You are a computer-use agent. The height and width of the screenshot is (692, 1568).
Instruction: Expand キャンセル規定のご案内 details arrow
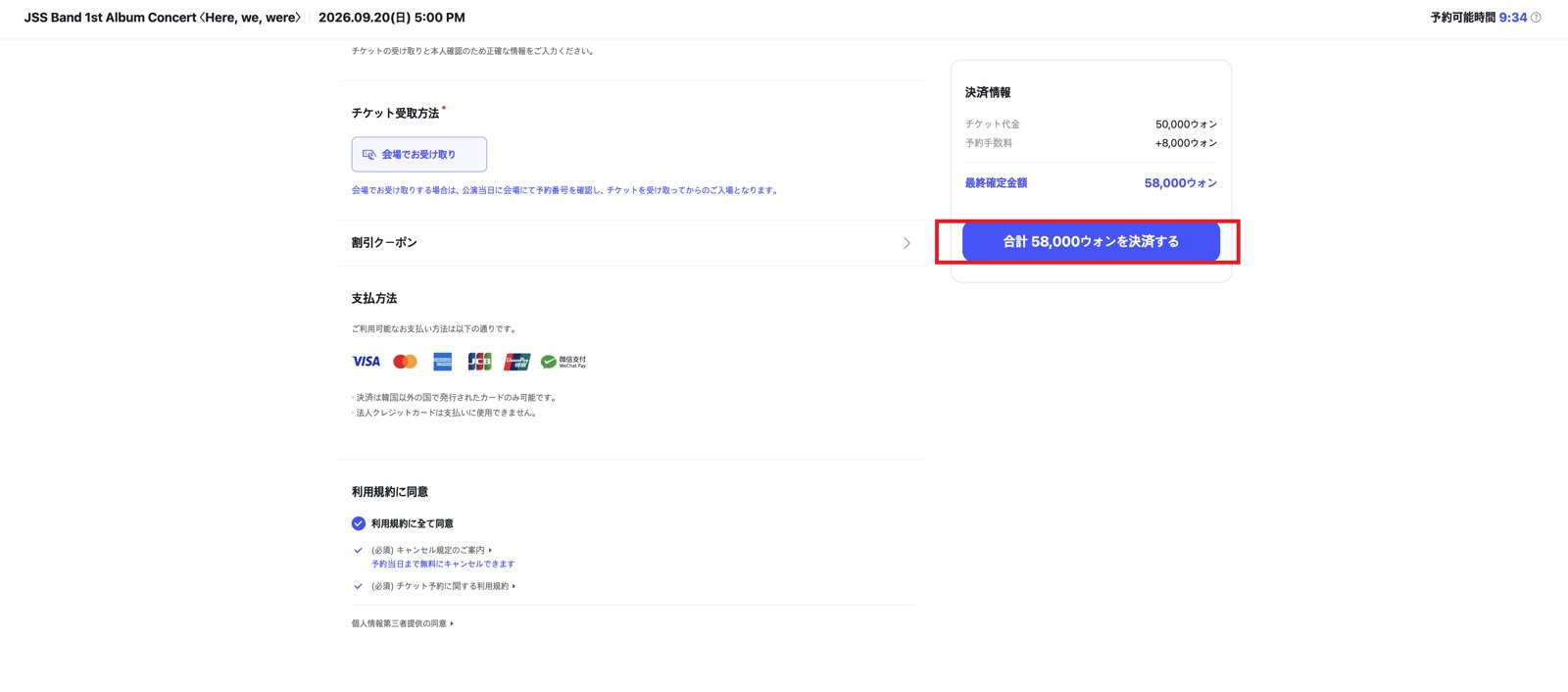pos(490,550)
